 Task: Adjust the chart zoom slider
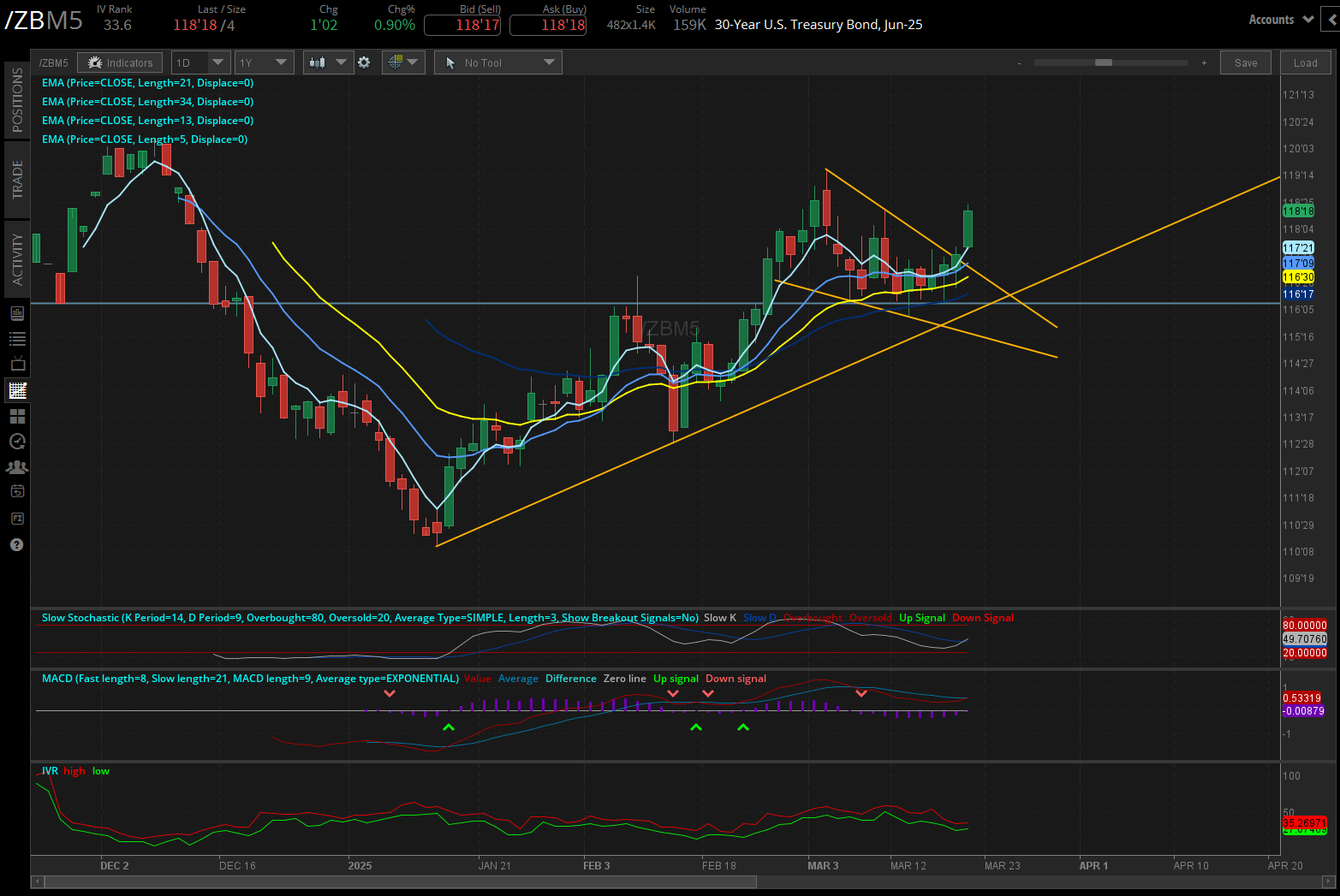point(1104,62)
